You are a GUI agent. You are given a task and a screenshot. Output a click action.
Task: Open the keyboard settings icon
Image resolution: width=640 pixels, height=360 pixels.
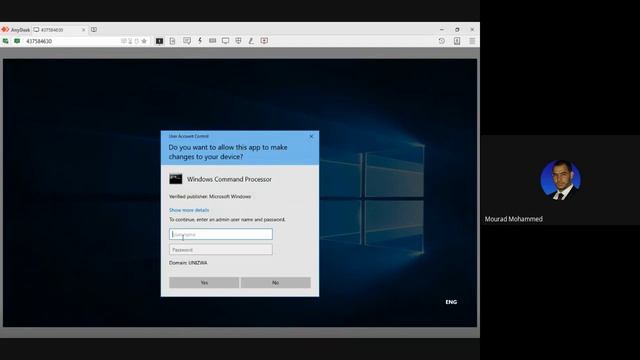coord(212,41)
